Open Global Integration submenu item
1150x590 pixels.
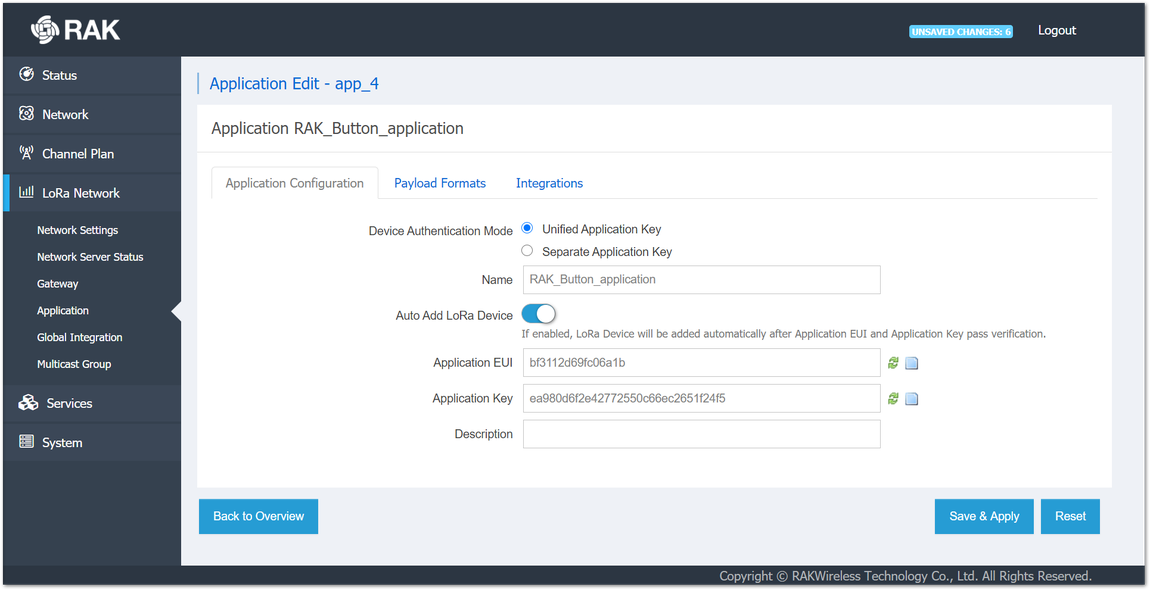[x=80, y=338]
